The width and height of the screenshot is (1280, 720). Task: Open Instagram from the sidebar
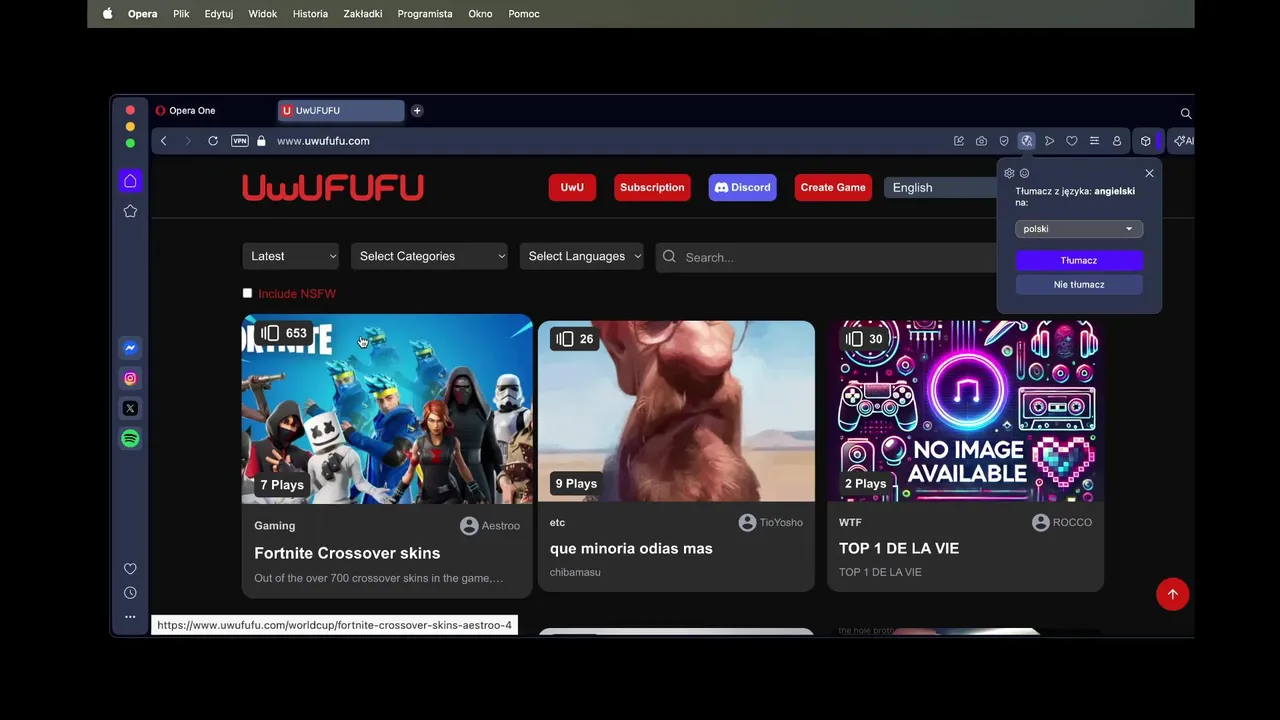130,378
